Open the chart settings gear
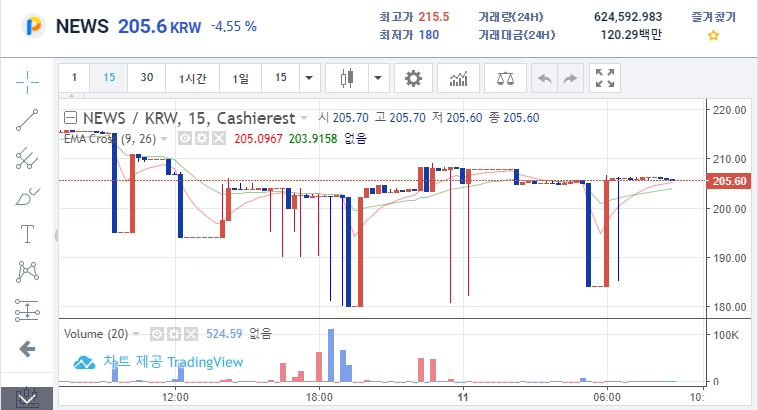Viewport: 758px width, 410px height. pyautogui.click(x=413, y=78)
